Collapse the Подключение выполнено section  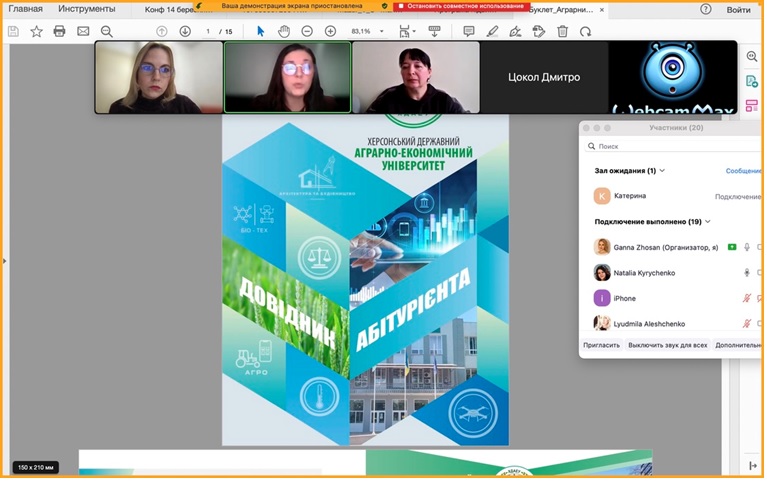coord(707,222)
